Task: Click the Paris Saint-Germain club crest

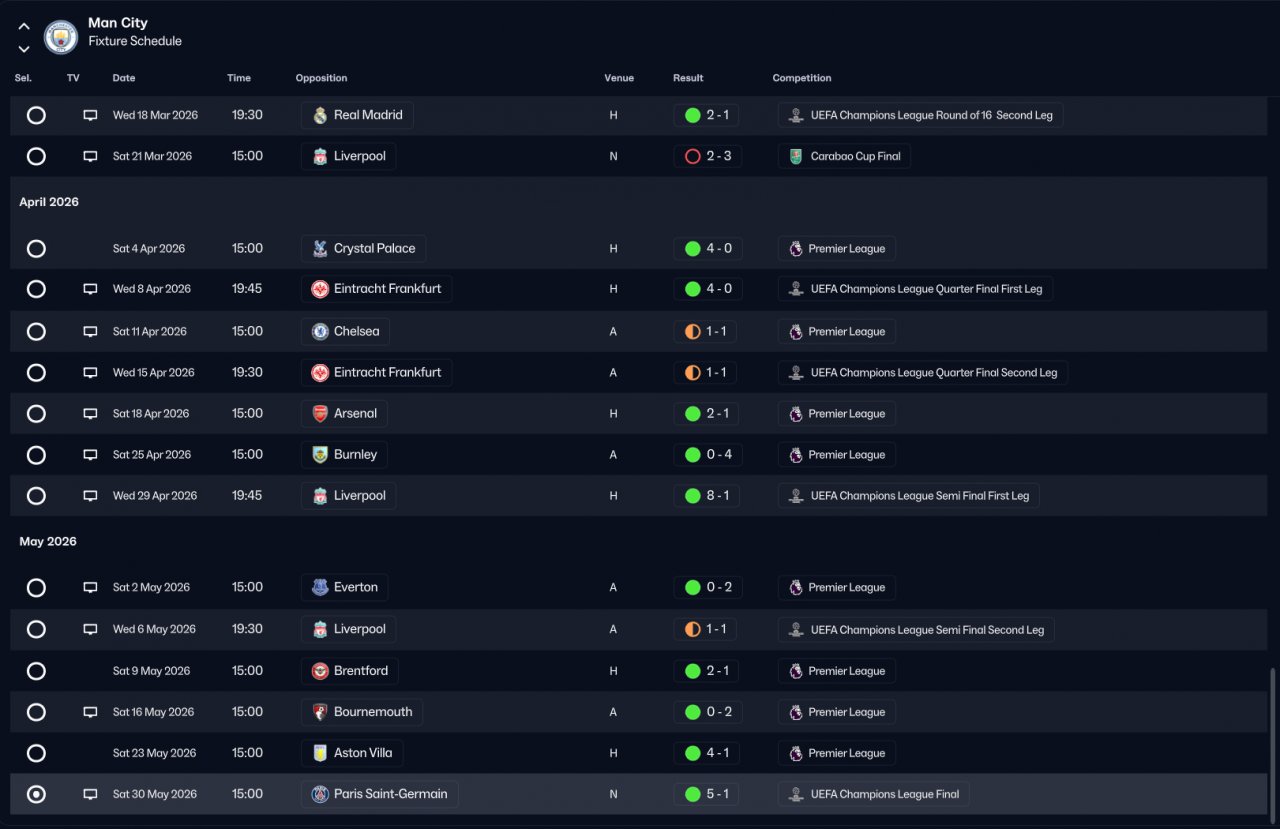Action: point(320,795)
